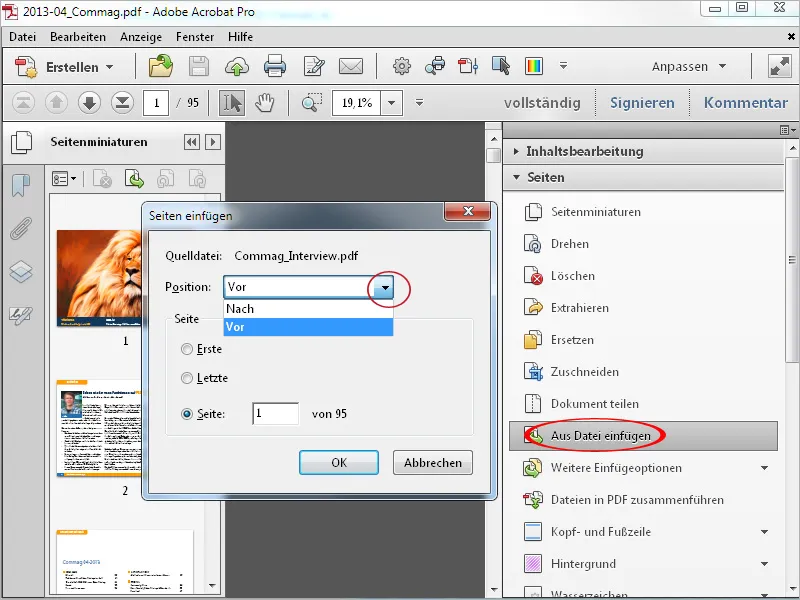Select the Letzte radio button
Image resolution: width=800 pixels, height=600 pixels.
[x=187, y=378]
